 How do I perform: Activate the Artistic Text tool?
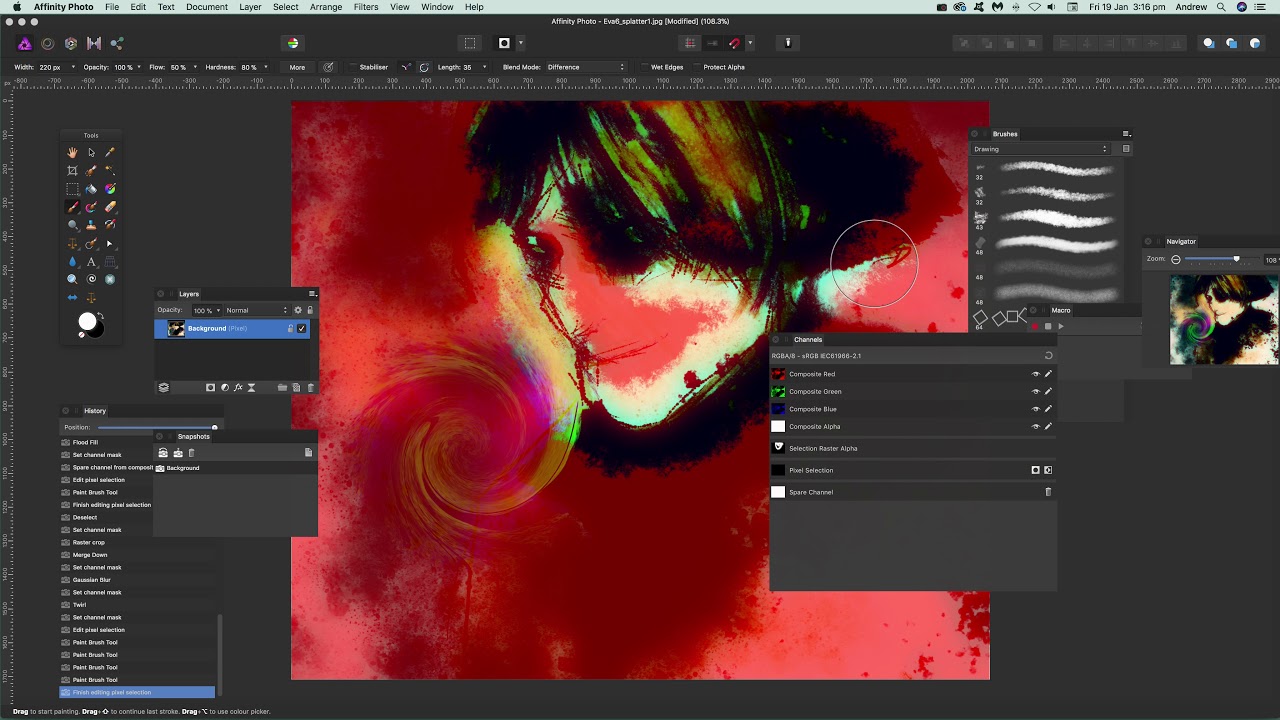point(91,262)
